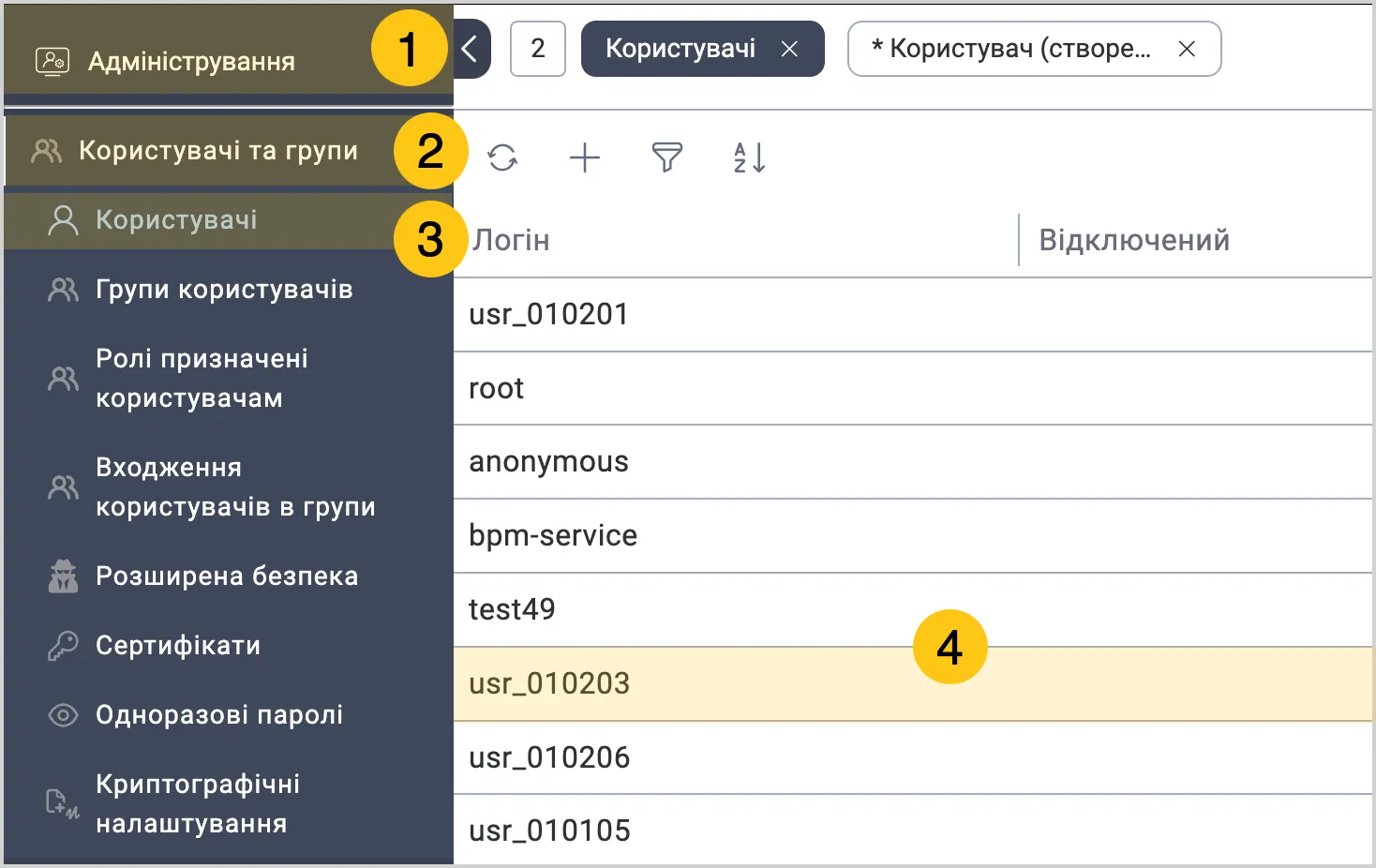
Task: Switch to the Користувачі tab
Action: pyautogui.click(x=681, y=49)
